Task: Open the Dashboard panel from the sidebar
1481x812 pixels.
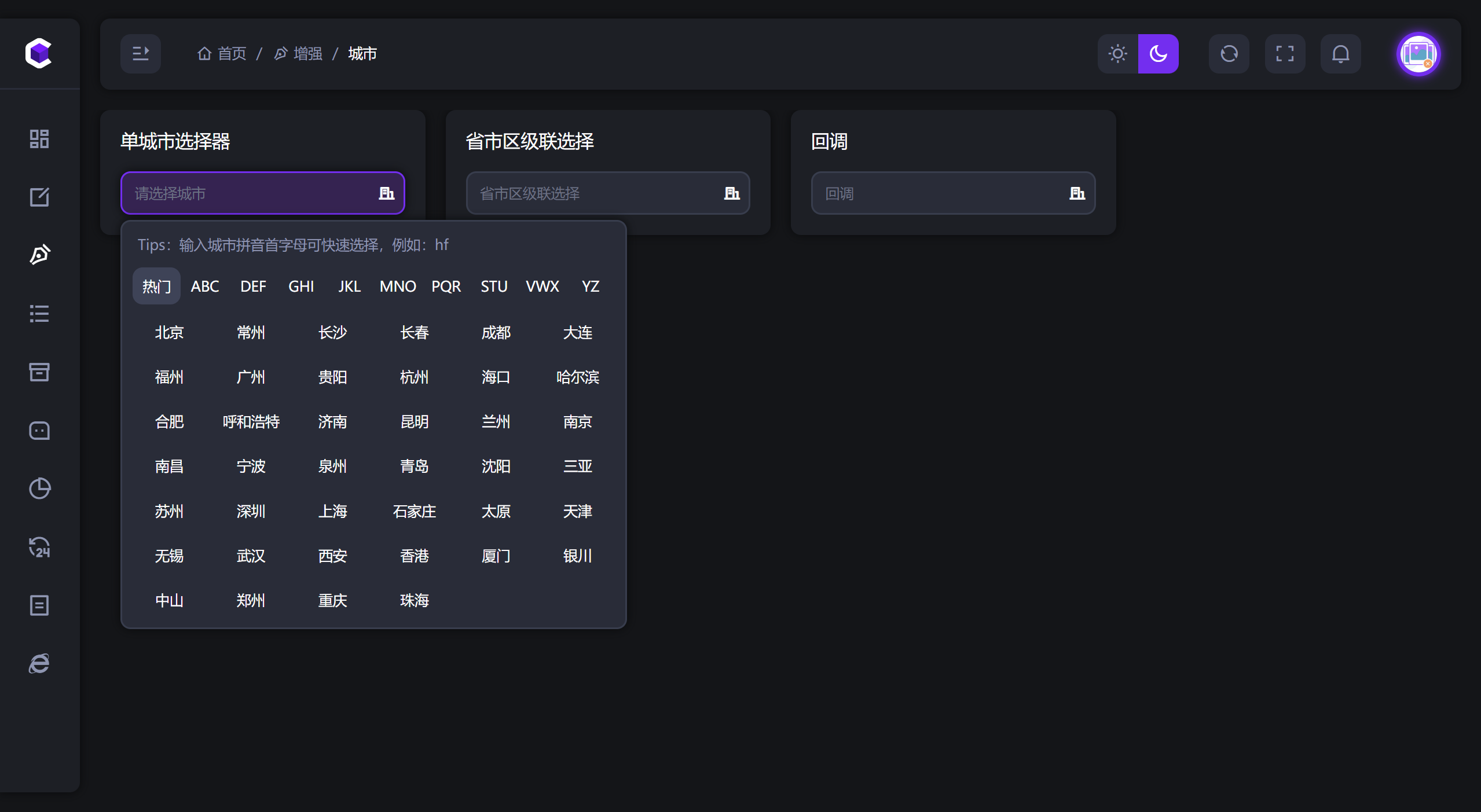Action: click(39, 139)
